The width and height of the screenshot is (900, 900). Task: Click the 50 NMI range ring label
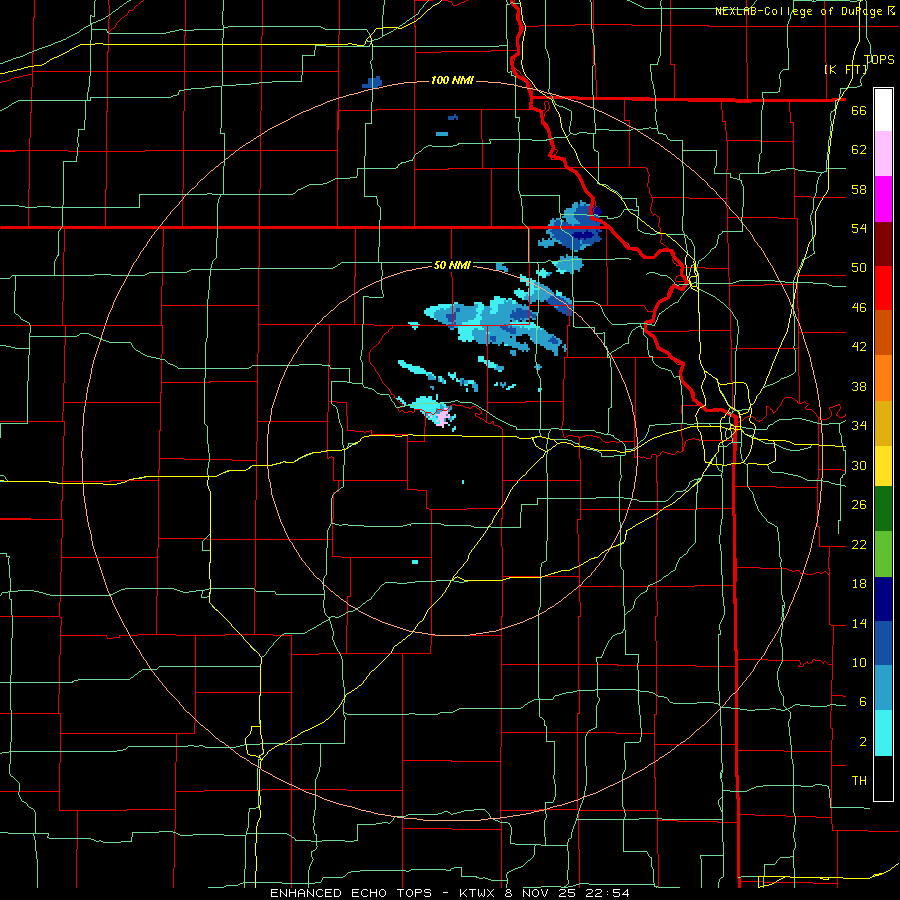tap(452, 265)
